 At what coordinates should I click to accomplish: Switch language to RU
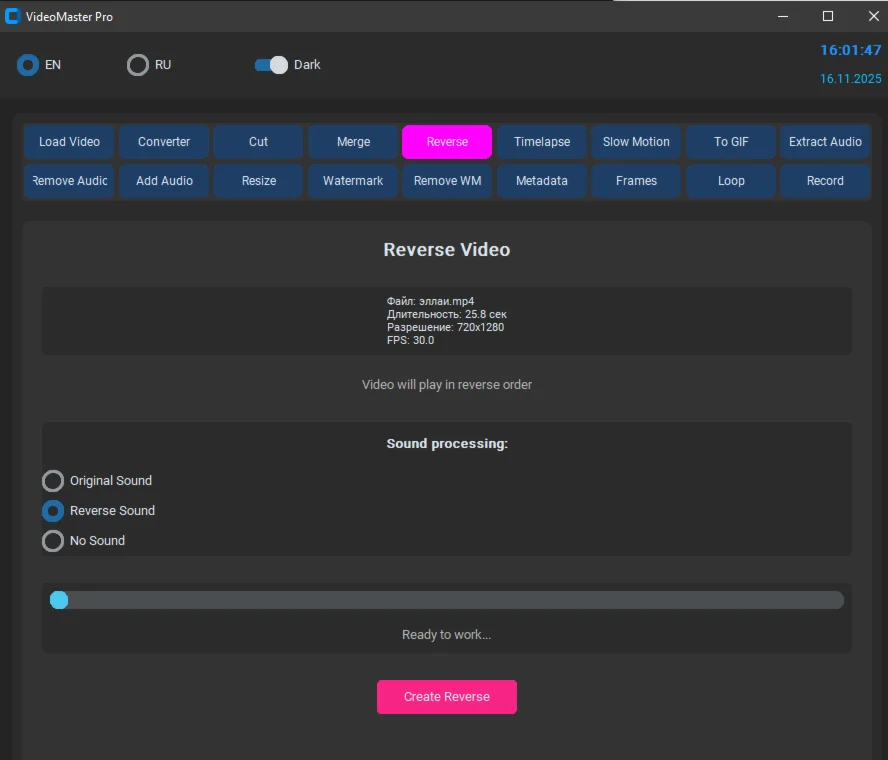tap(138, 65)
